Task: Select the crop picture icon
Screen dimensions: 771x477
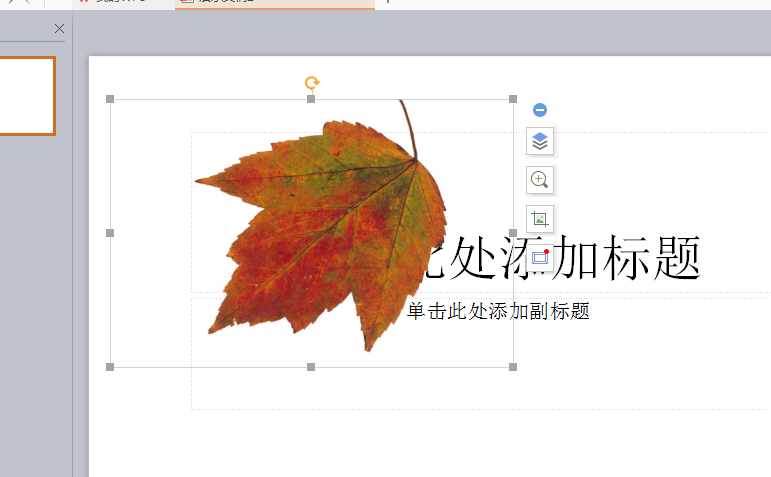Action: click(x=540, y=219)
